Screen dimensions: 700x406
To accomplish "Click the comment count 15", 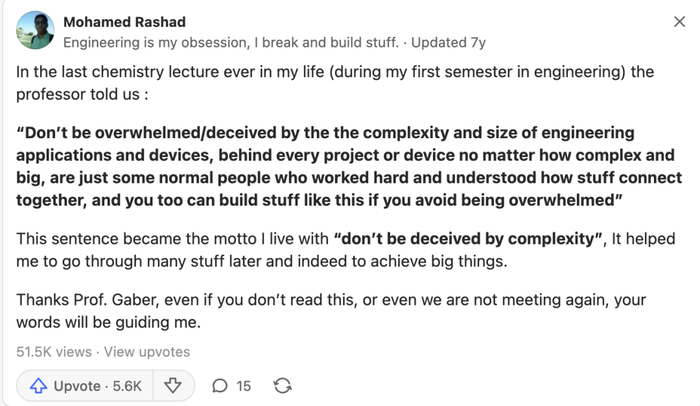I will point(244,386).
